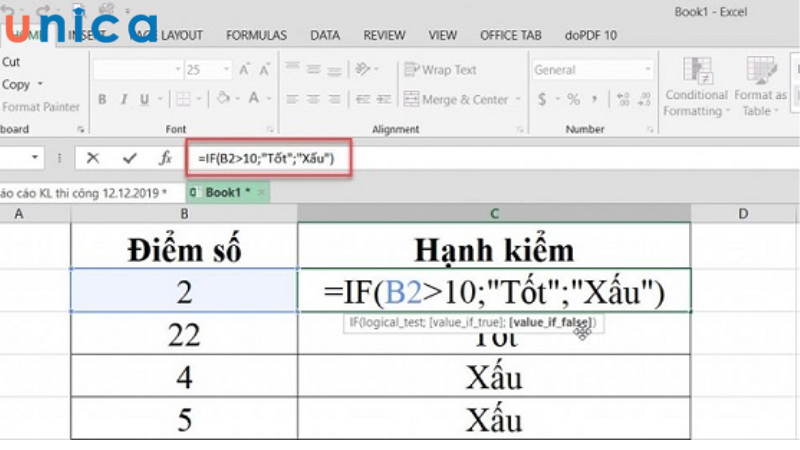800x450 pixels.
Task: Click Increase Indent icon
Action: click(x=384, y=99)
